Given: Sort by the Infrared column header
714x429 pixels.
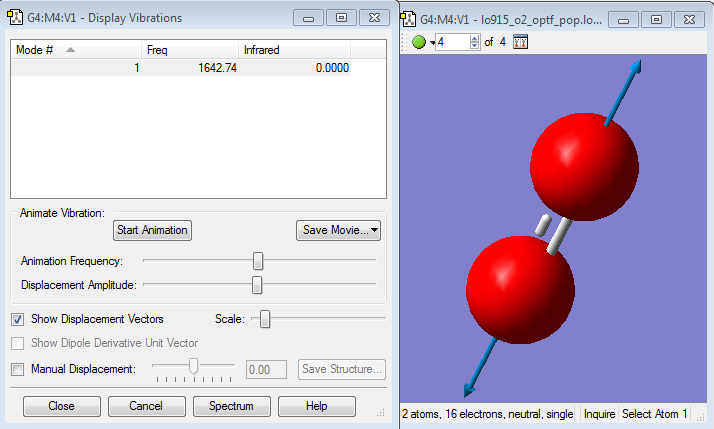Looking at the screenshot, I should coord(294,50).
